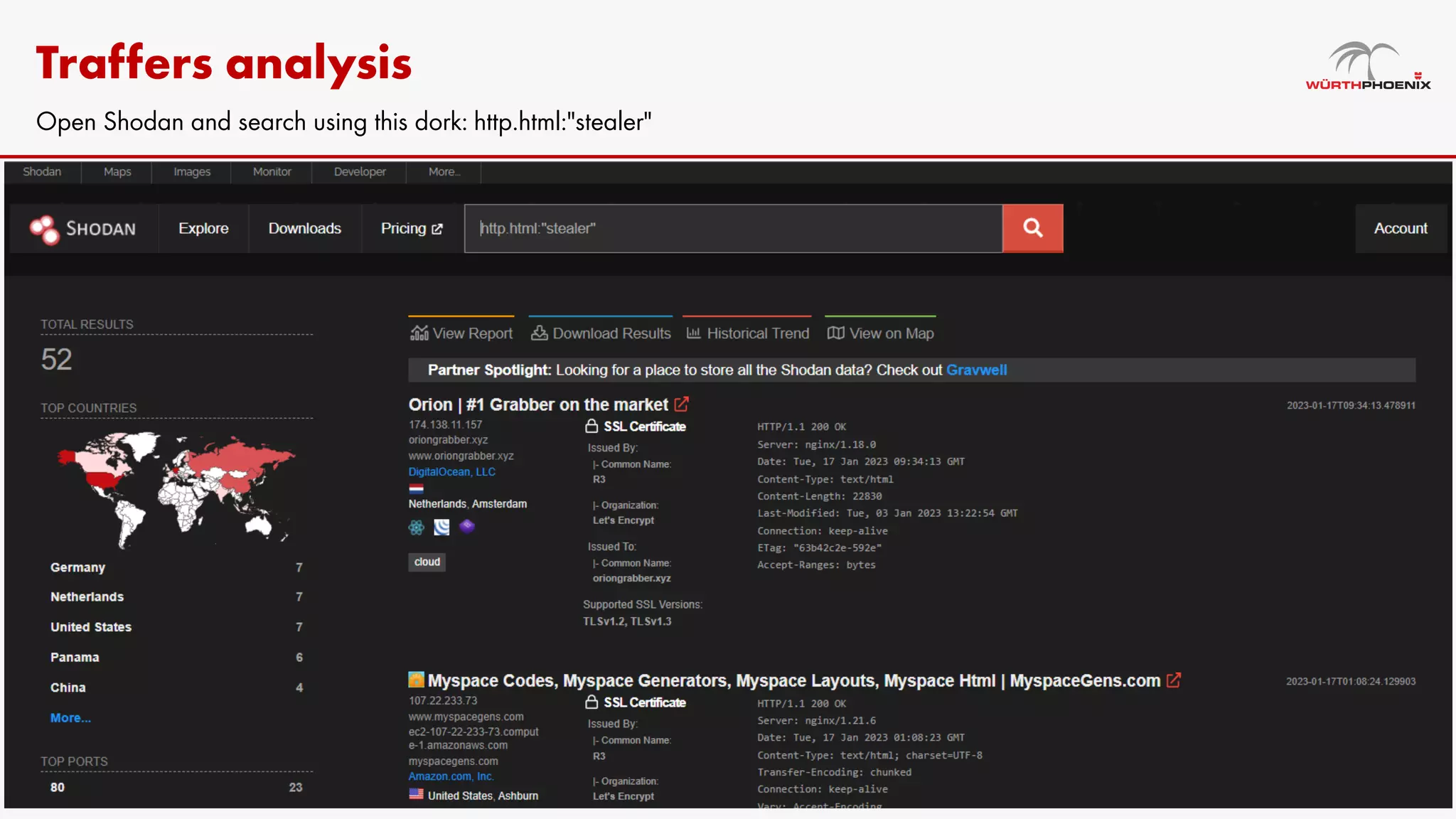The image size is (1456, 819).
Task: Click IP address 107.22.233.73
Action: coord(443,700)
